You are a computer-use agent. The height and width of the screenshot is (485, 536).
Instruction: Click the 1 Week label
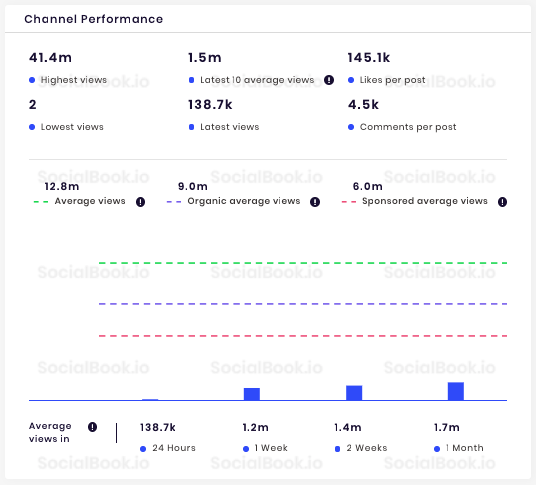[271, 448]
